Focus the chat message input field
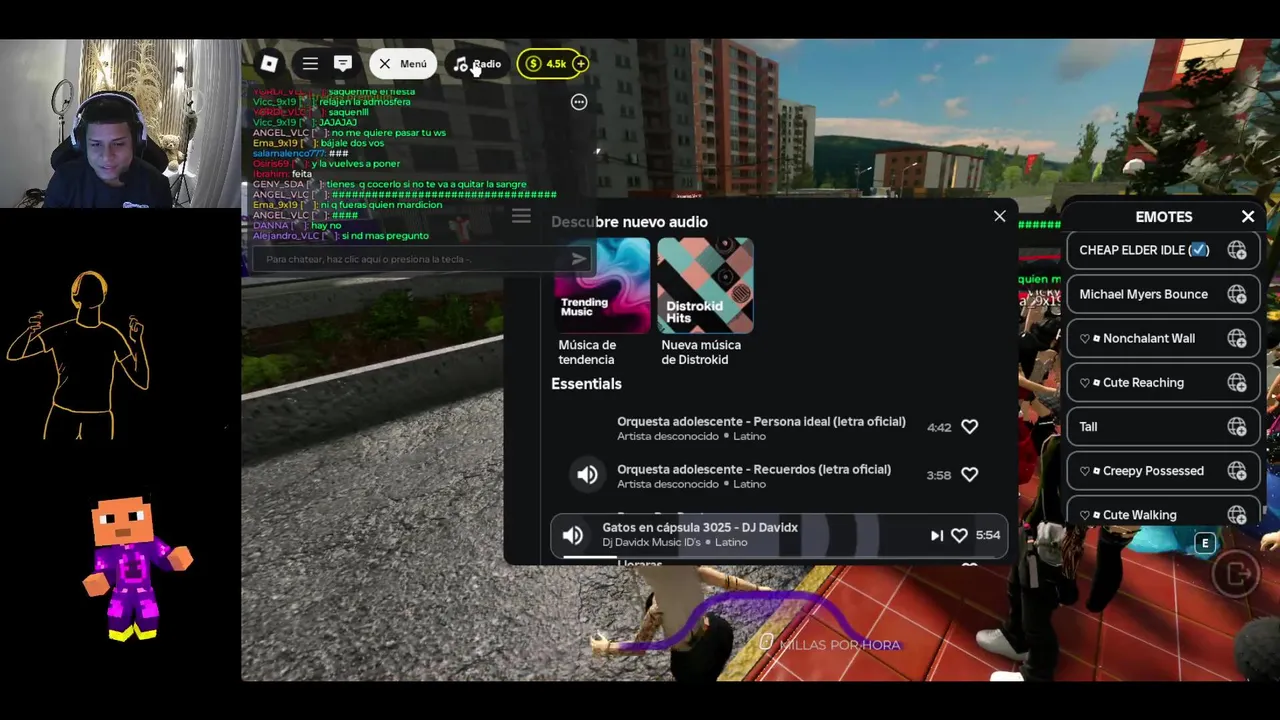Image resolution: width=1280 pixels, height=720 pixels. point(410,259)
